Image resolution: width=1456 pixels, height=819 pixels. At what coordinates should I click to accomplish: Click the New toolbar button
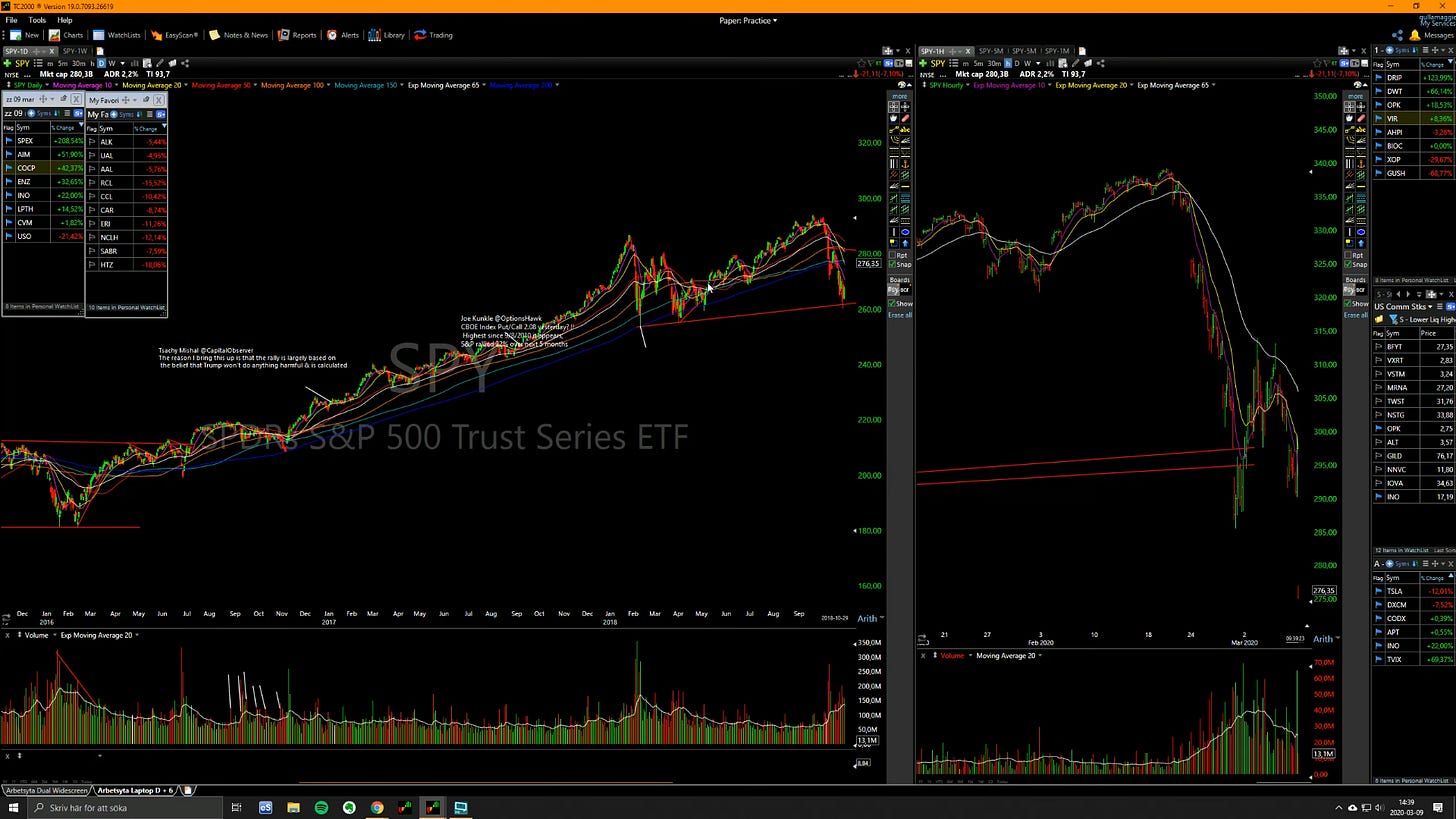tap(24, 35)
